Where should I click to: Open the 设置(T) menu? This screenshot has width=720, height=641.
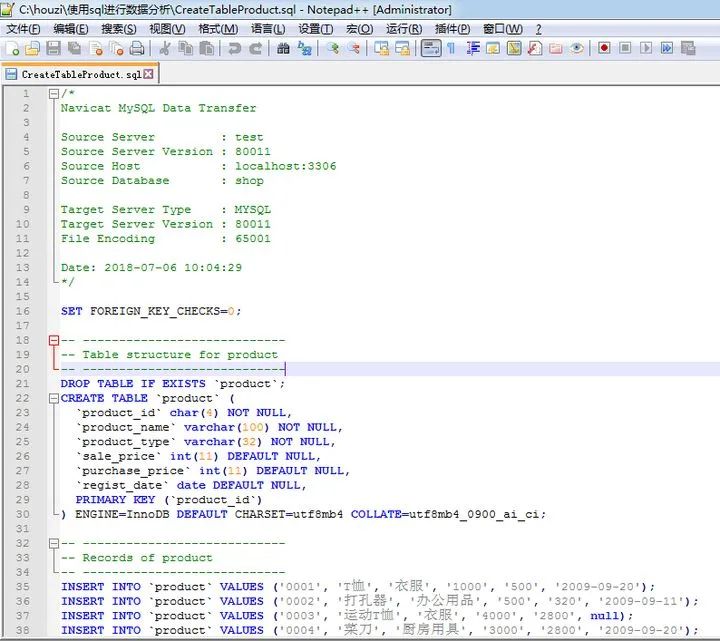[315, 29]
